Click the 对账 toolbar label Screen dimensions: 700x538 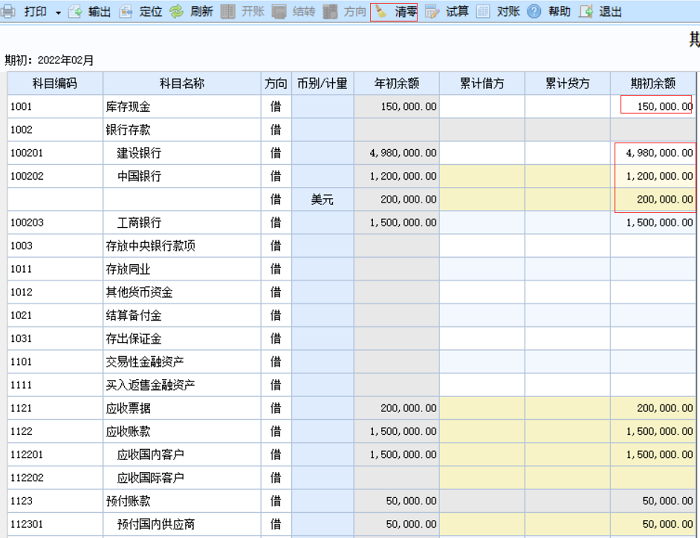pyautogui.click(x=508, y=12)
